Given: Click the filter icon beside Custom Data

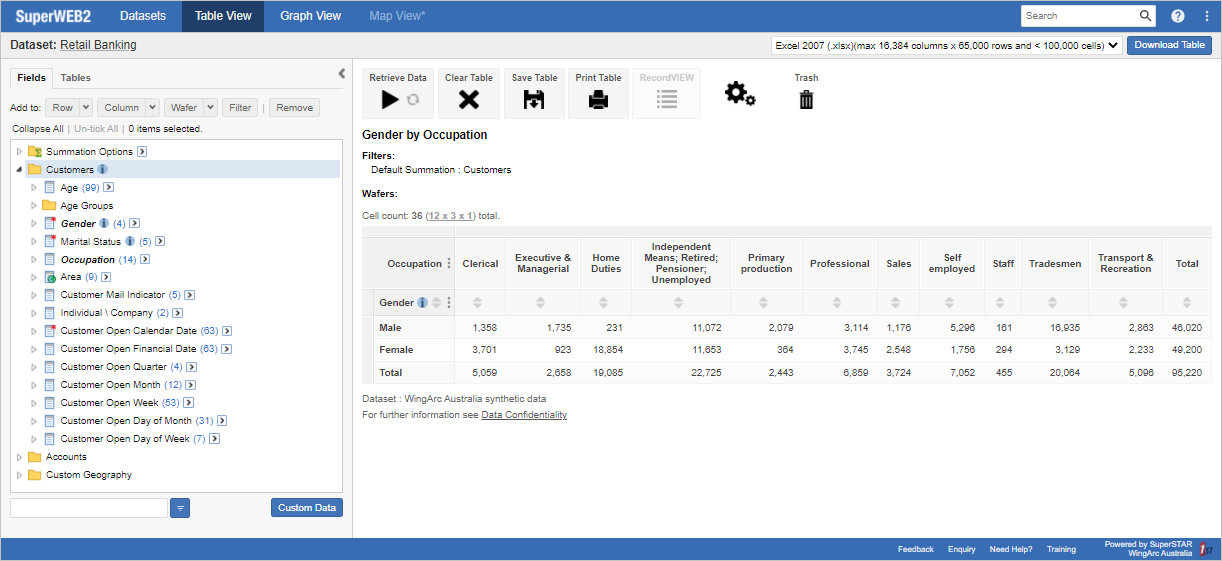Looking at the screenshot, I should pos(180,508).
